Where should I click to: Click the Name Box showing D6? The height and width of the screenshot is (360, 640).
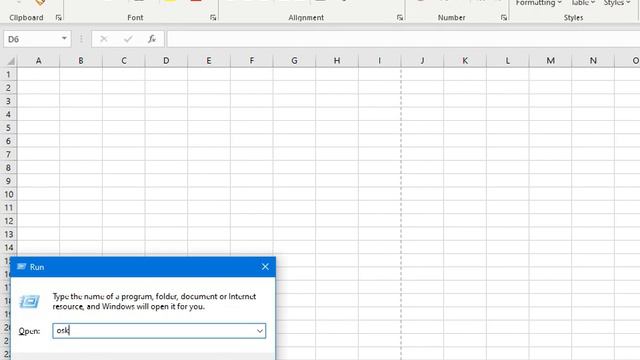pos(32,39)
